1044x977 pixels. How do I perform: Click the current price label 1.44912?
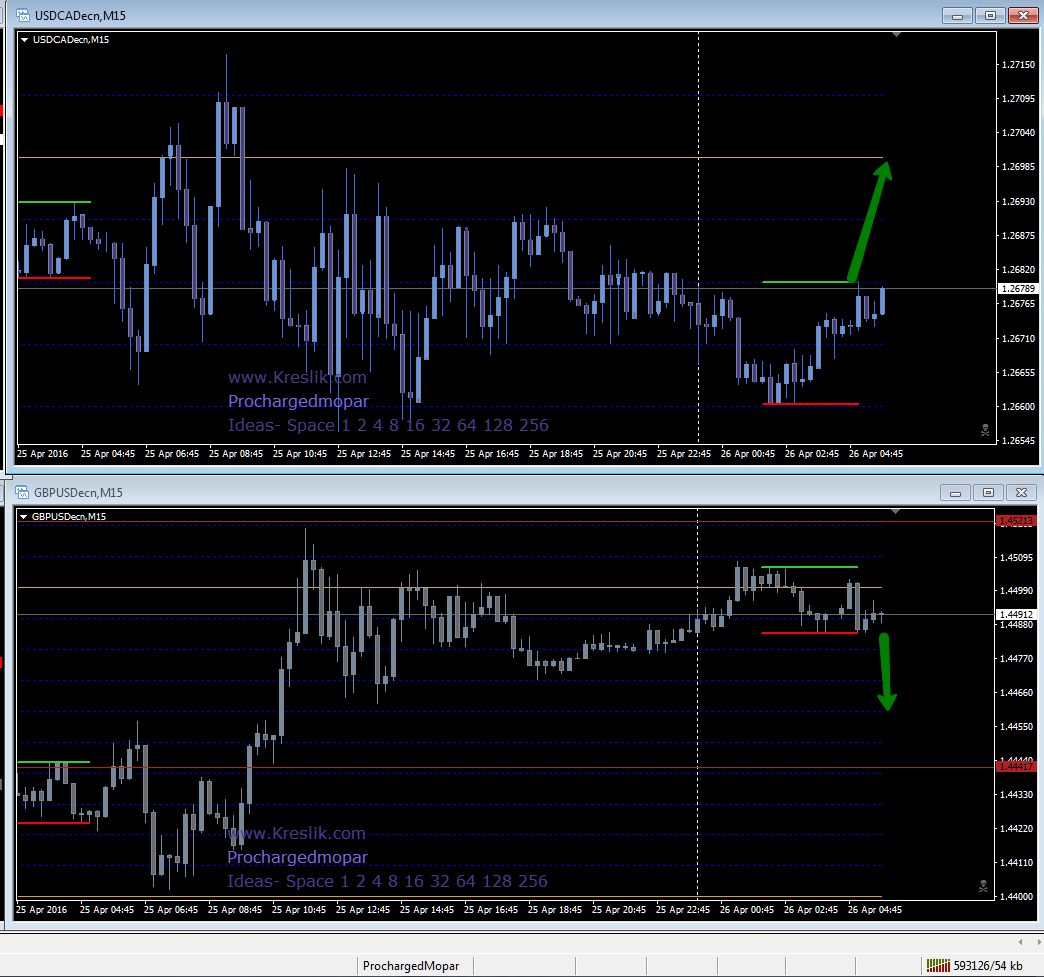1016,614
